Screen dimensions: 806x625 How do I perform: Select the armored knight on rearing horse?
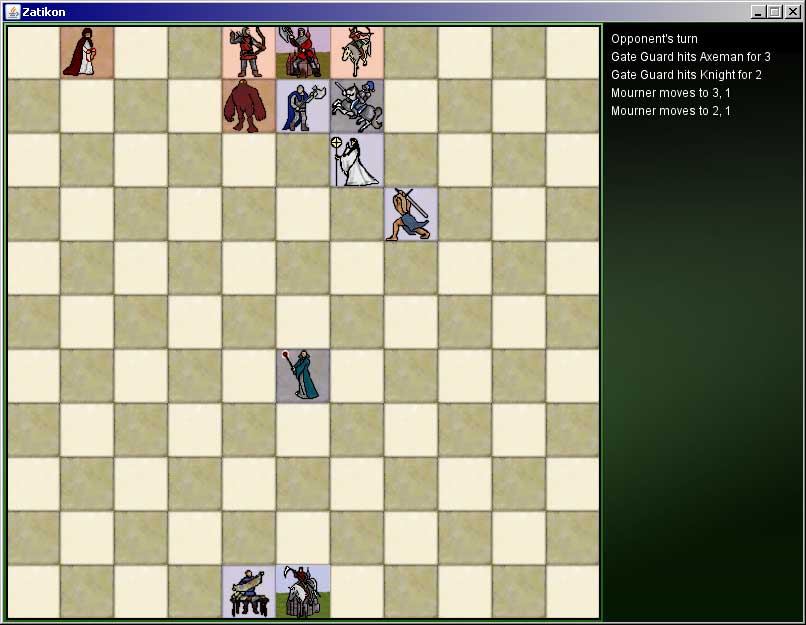tap(357, 106)
